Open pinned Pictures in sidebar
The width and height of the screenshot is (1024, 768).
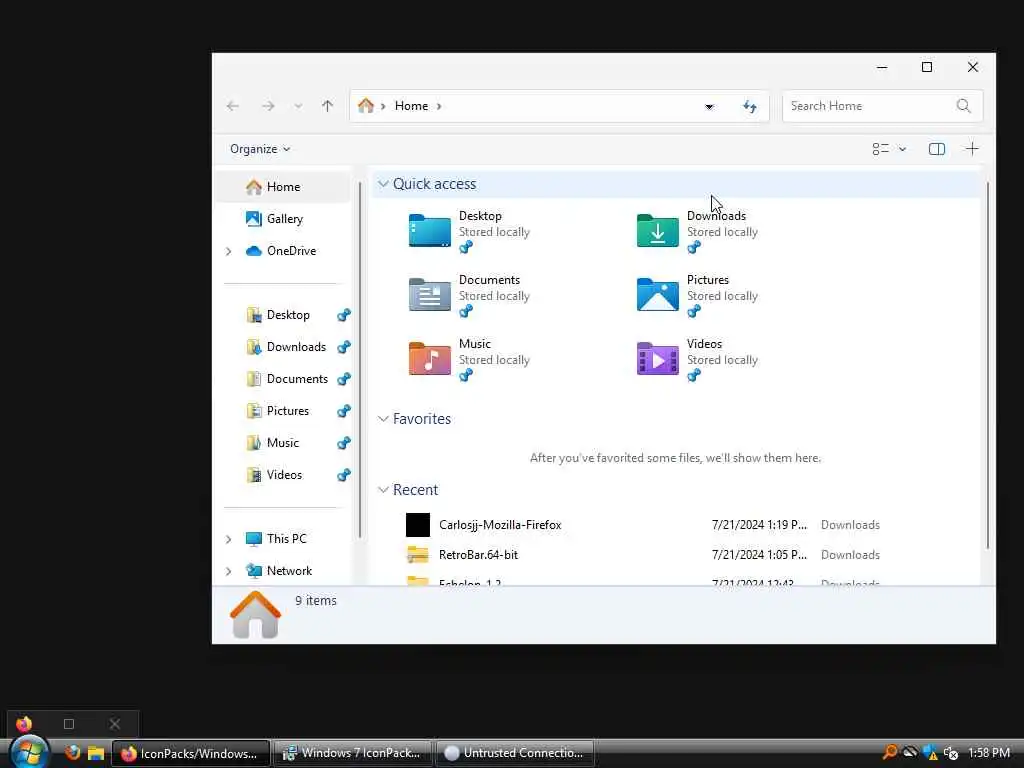tap(287, 411)
